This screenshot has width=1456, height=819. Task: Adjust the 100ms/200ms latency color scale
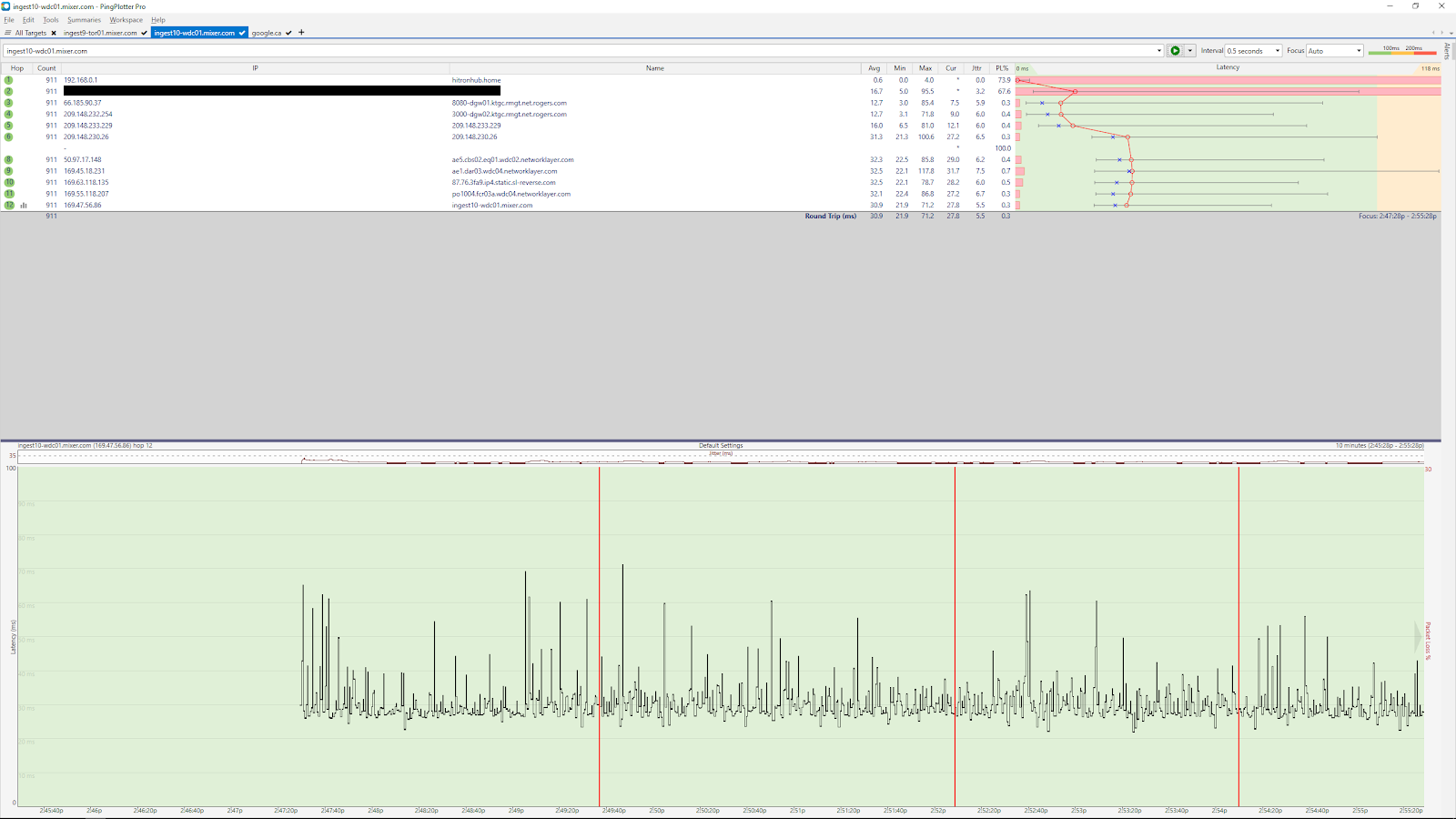coord(1401,51)
